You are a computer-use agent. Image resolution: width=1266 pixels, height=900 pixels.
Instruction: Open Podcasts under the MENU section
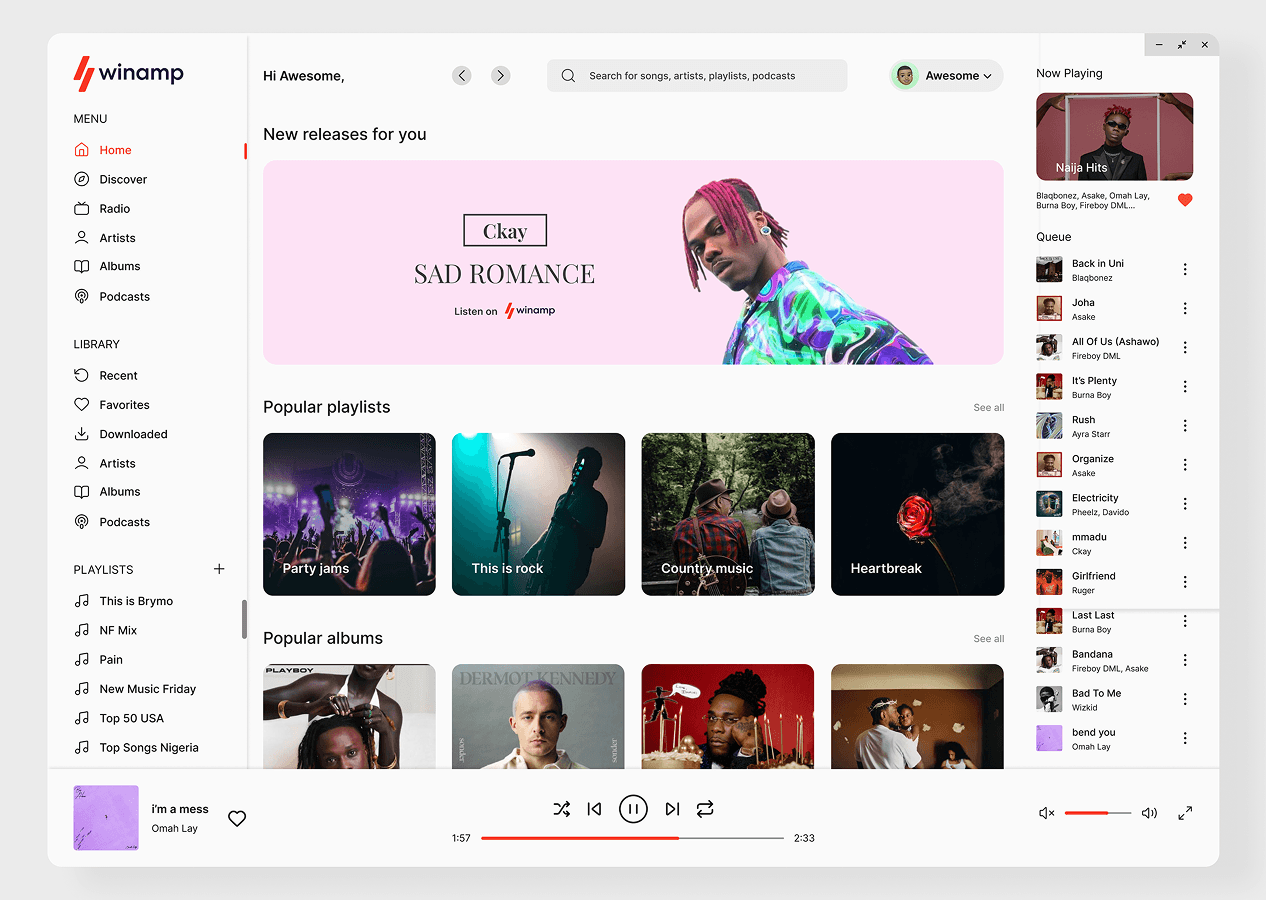point(112,296)
